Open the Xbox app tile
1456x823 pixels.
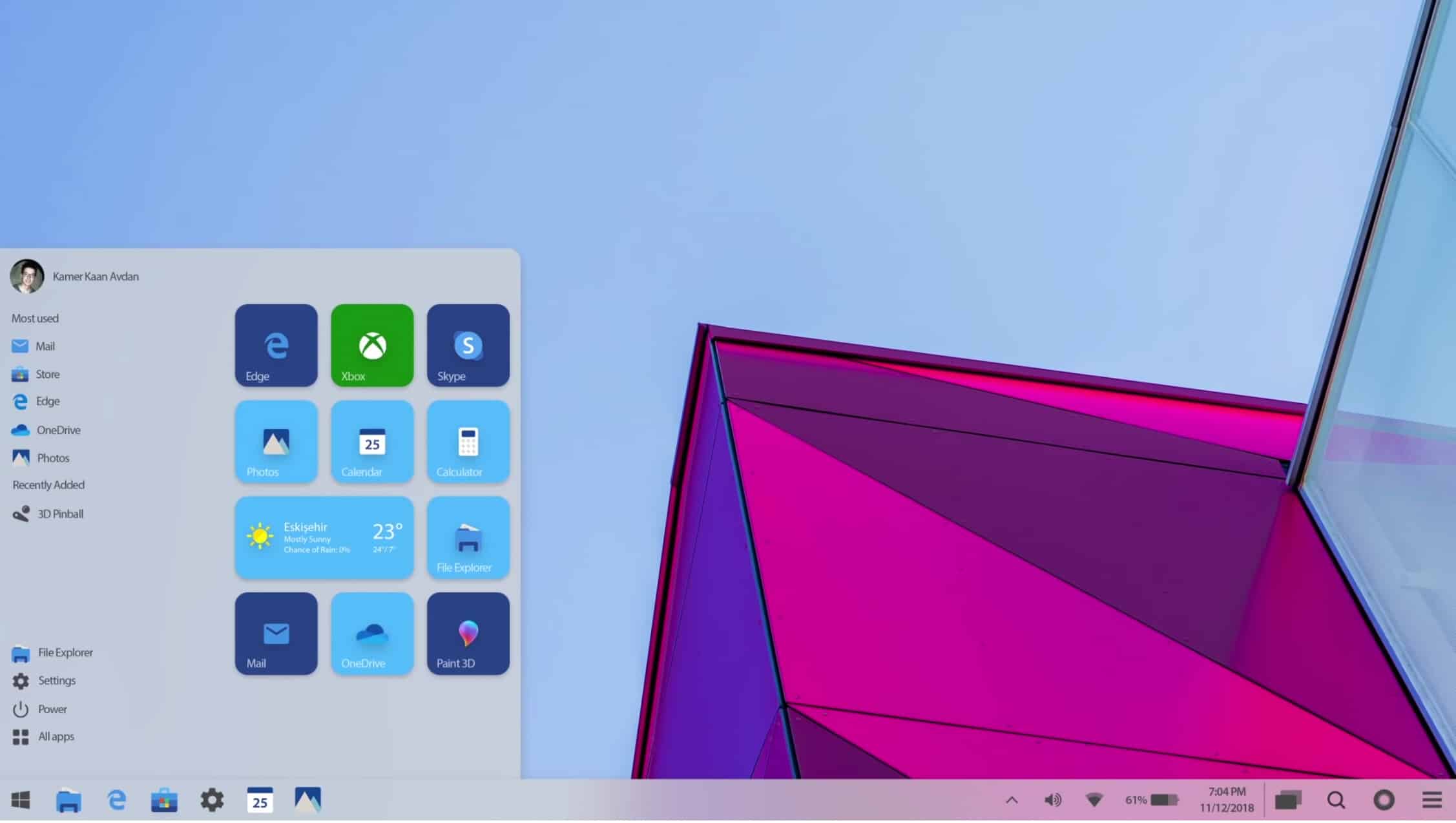coord(372,344)
